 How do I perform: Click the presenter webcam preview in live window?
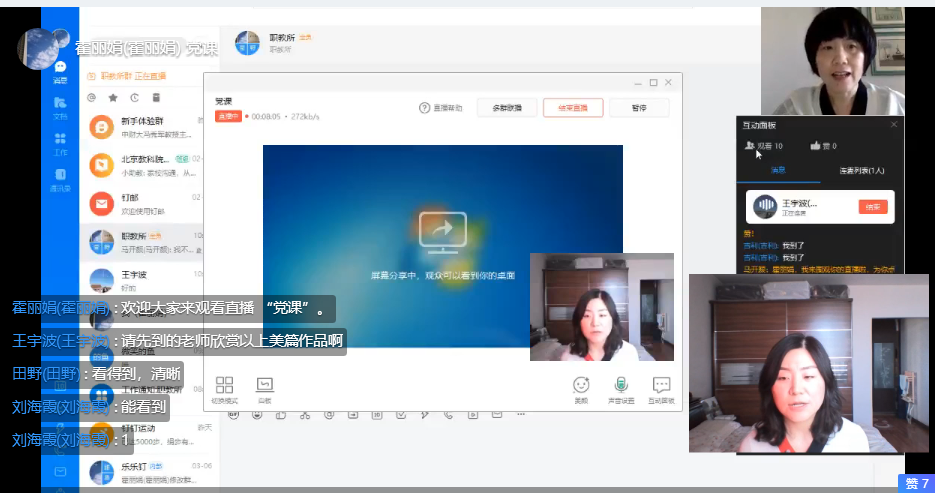[602, 307]
